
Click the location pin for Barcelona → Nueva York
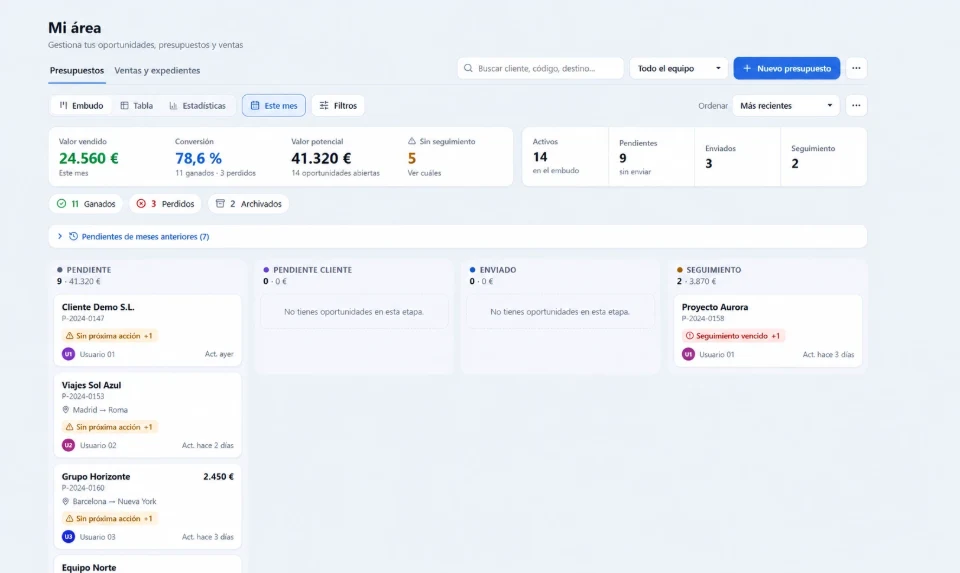pos(66,501)
